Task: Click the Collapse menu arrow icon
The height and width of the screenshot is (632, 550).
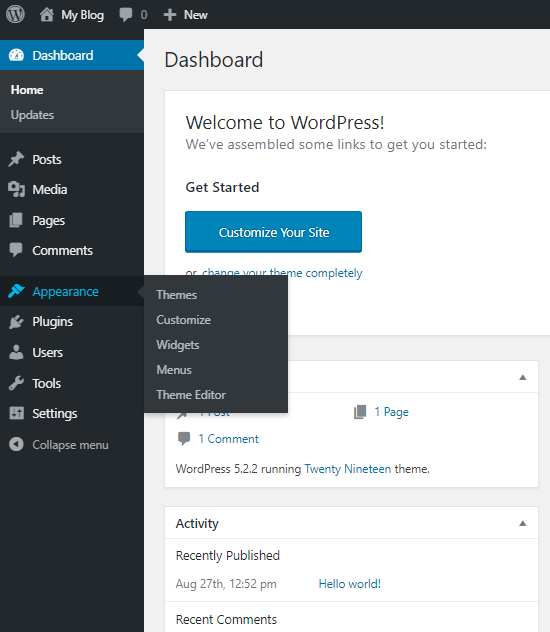Action: tap(16, 444)
